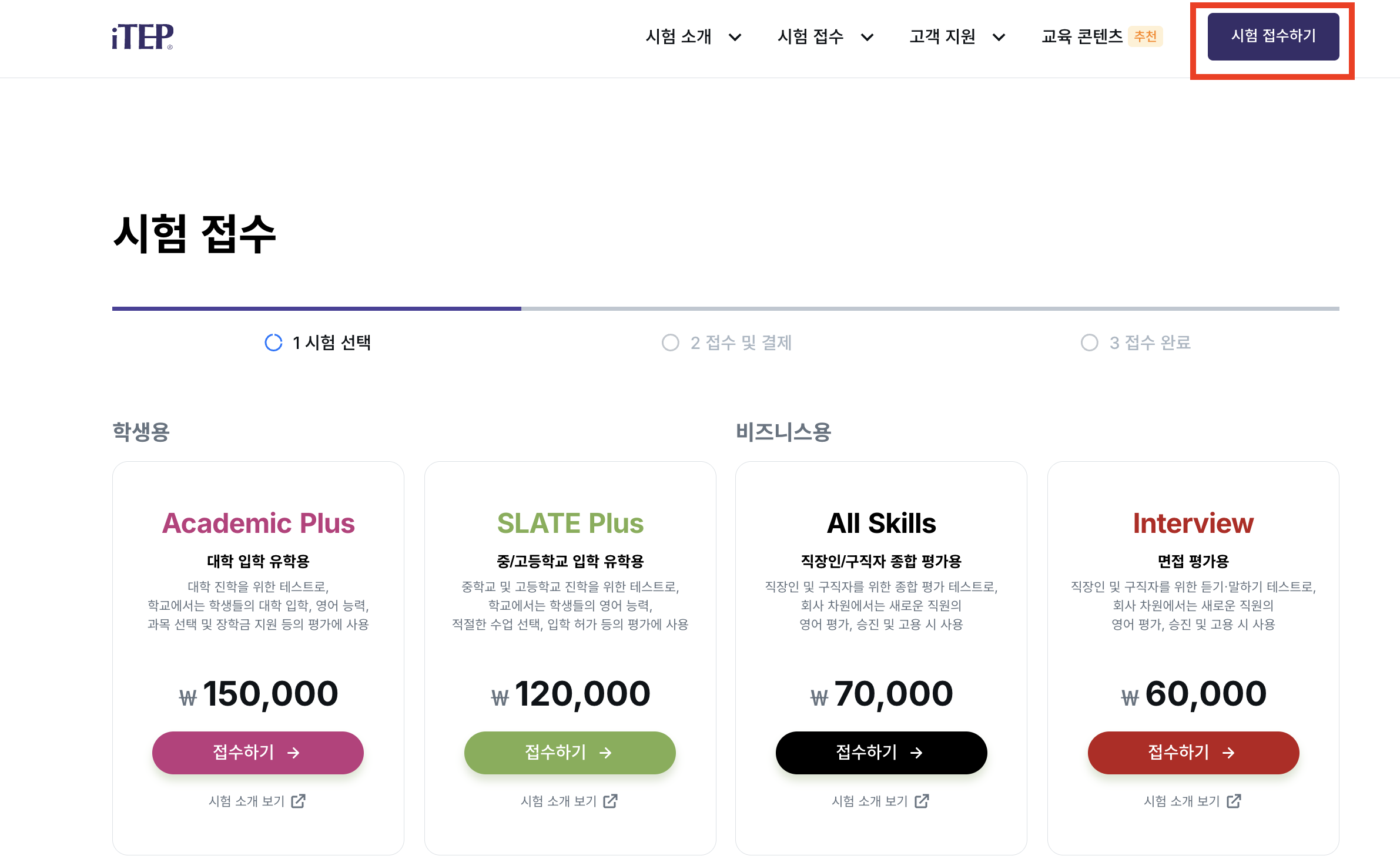
Task: Click the registration progress bar
Action: pyautogui.click(x=726, y=308)
